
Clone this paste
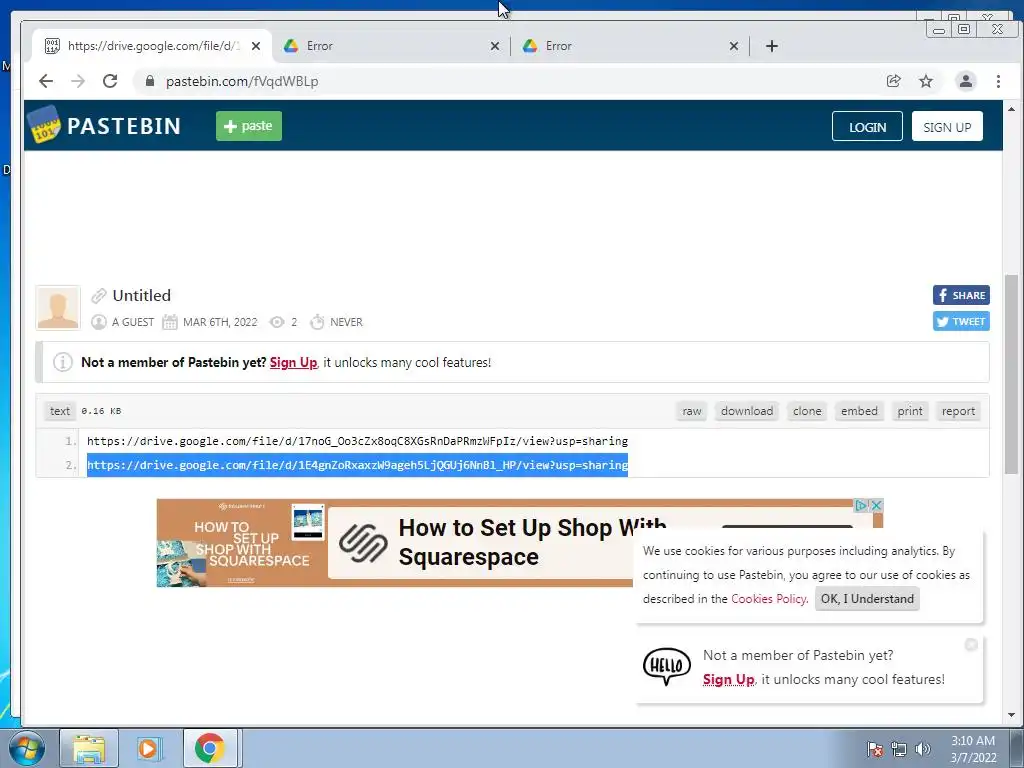(807, 411)
